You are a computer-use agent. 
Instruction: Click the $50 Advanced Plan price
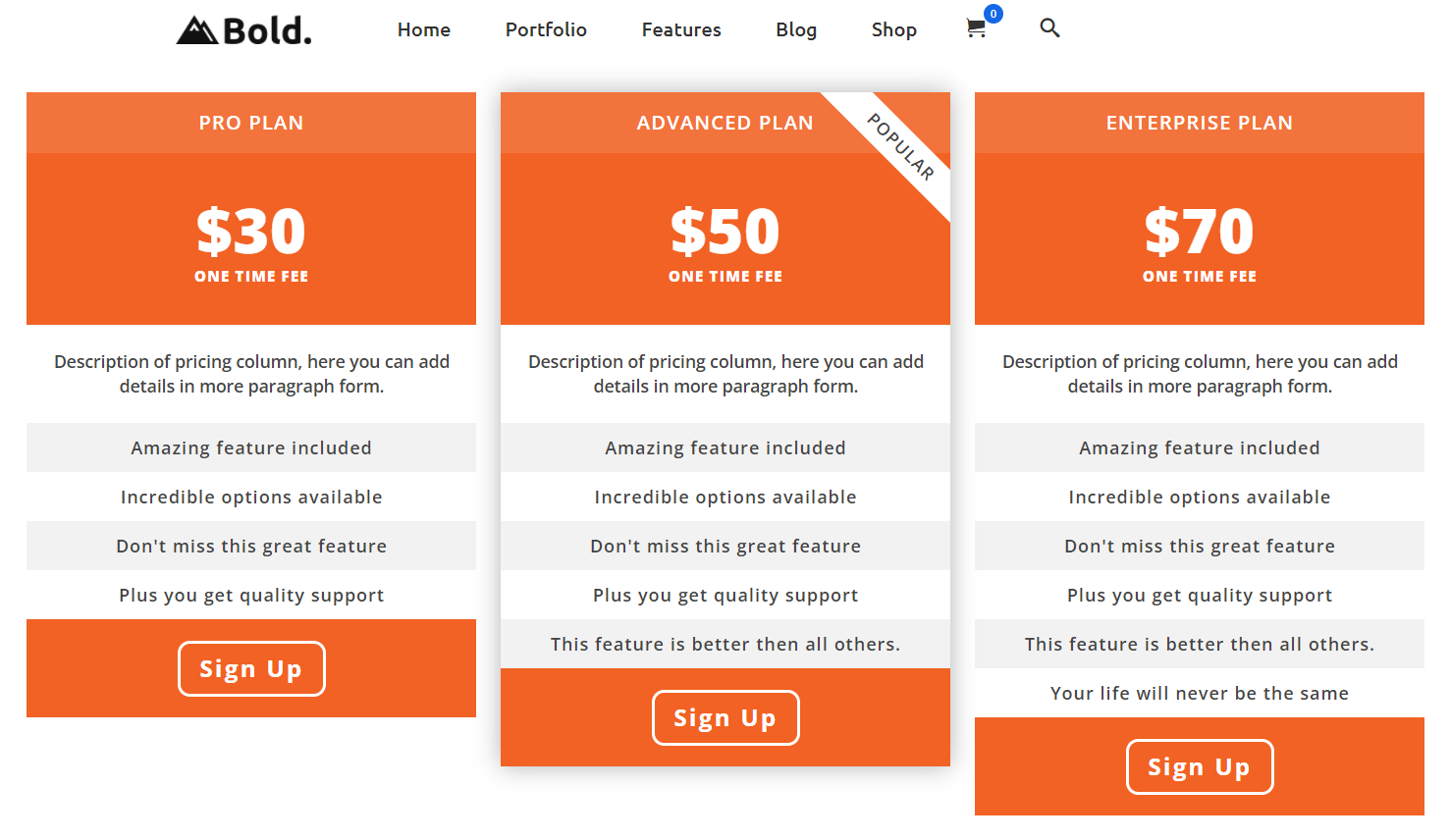[725, 232]
